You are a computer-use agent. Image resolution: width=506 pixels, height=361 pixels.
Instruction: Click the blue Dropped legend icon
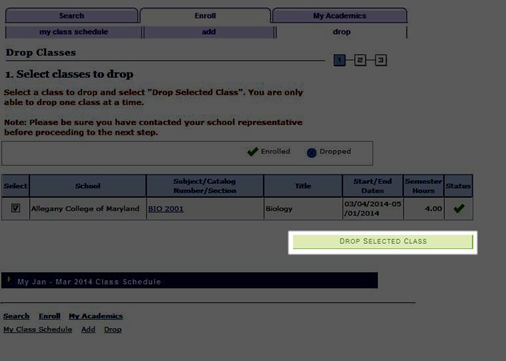(x=311, y=153)
